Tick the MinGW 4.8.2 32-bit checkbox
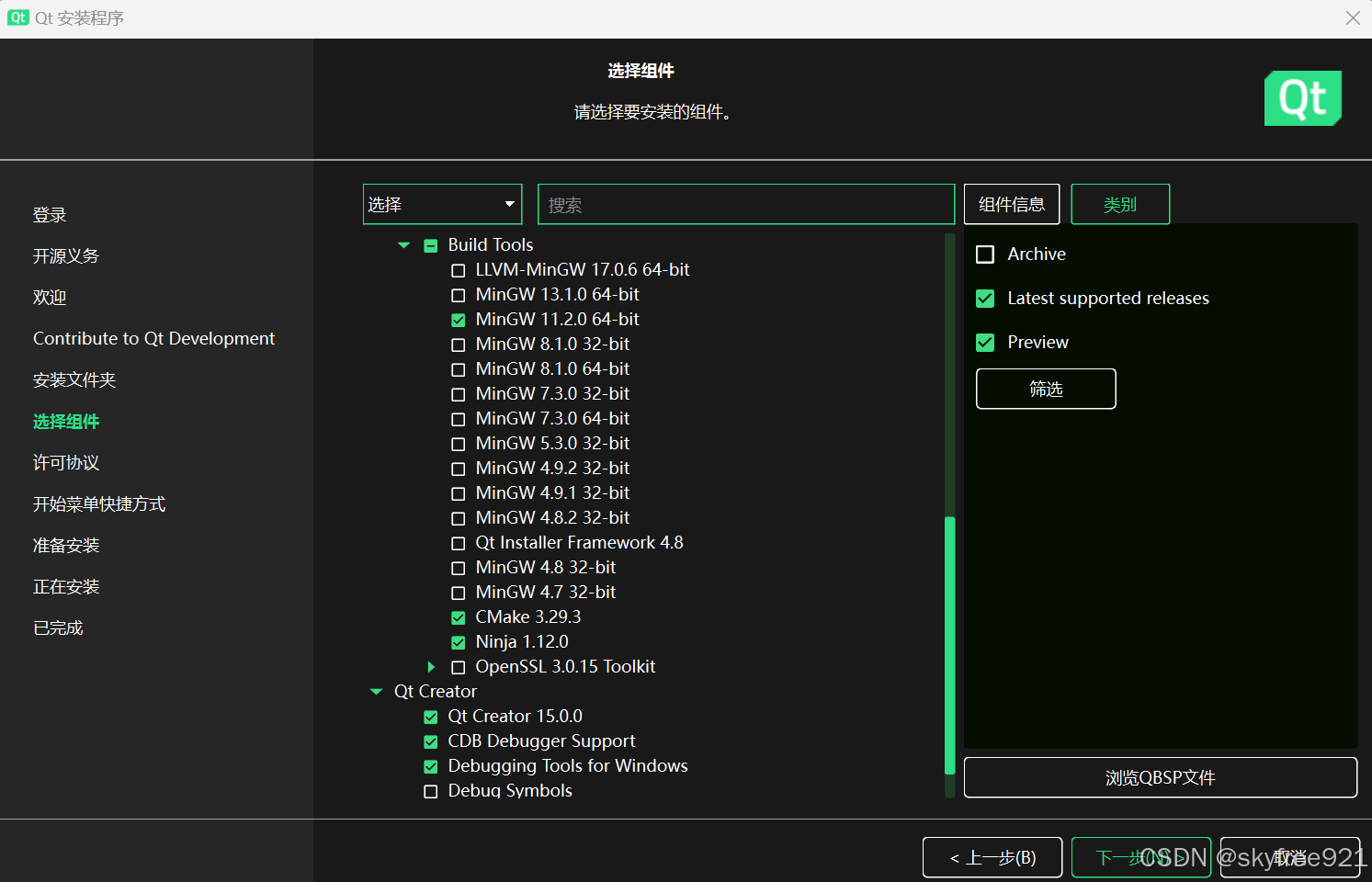This screenshot has height=882, width=1372. pyautogui.click(x=459, y=518)
